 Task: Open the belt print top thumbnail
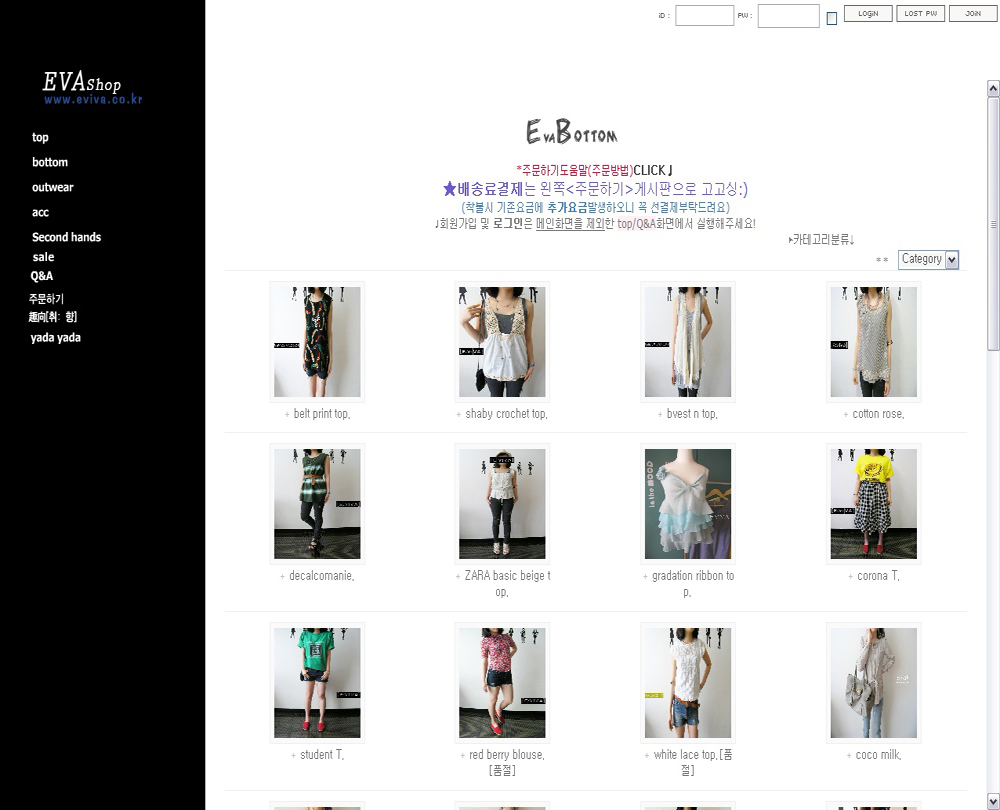pos(317,342)
